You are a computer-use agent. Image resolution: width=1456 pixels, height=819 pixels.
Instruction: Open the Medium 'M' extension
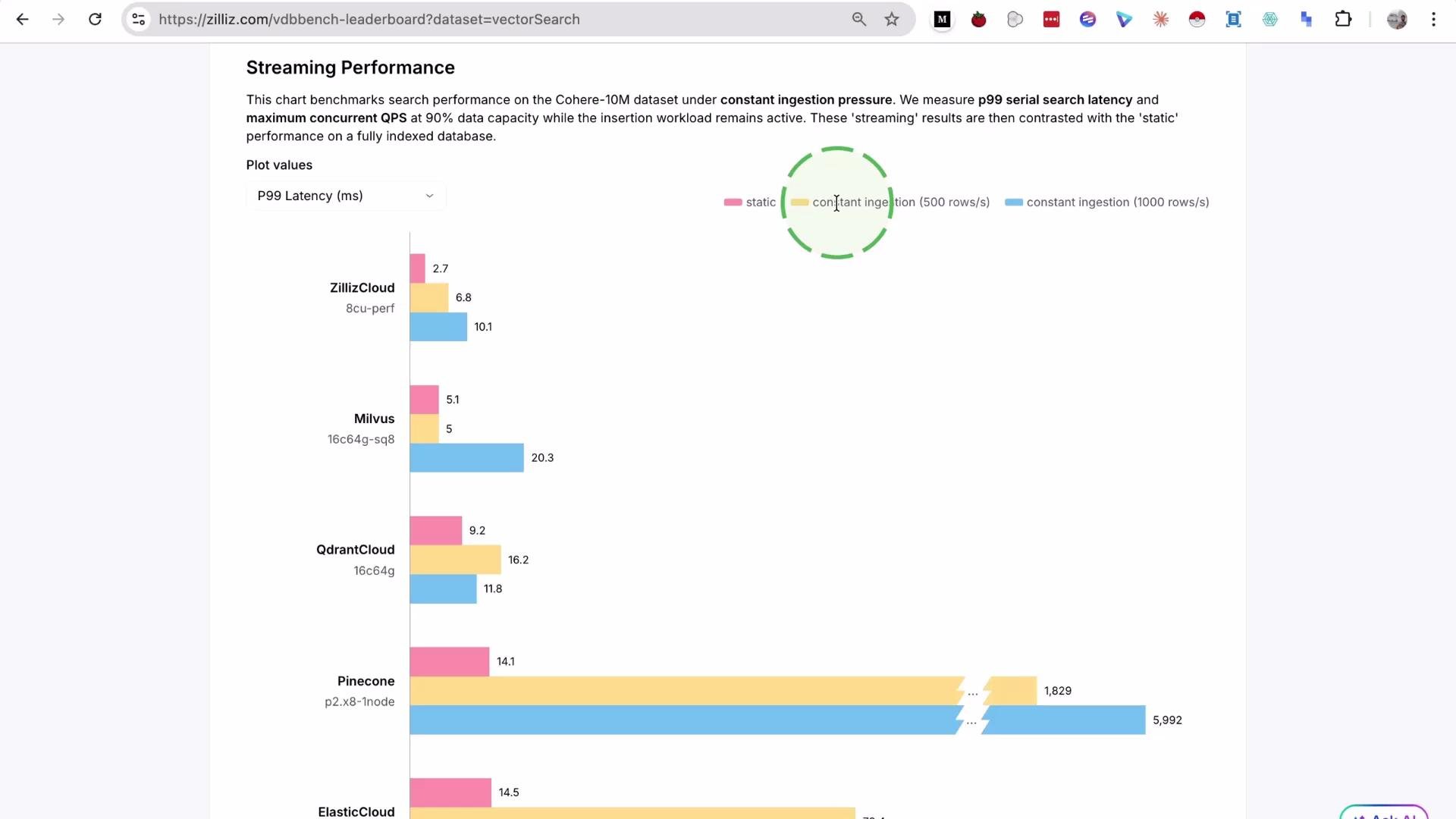[x=943, y=20]
